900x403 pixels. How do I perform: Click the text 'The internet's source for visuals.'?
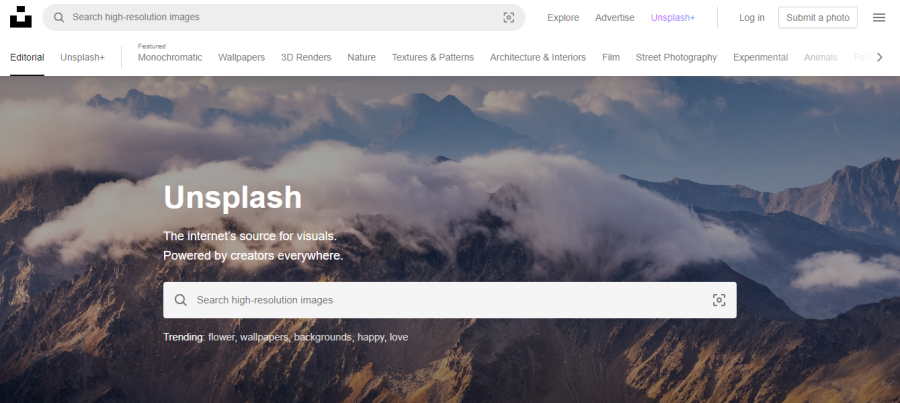coord(250,236)
